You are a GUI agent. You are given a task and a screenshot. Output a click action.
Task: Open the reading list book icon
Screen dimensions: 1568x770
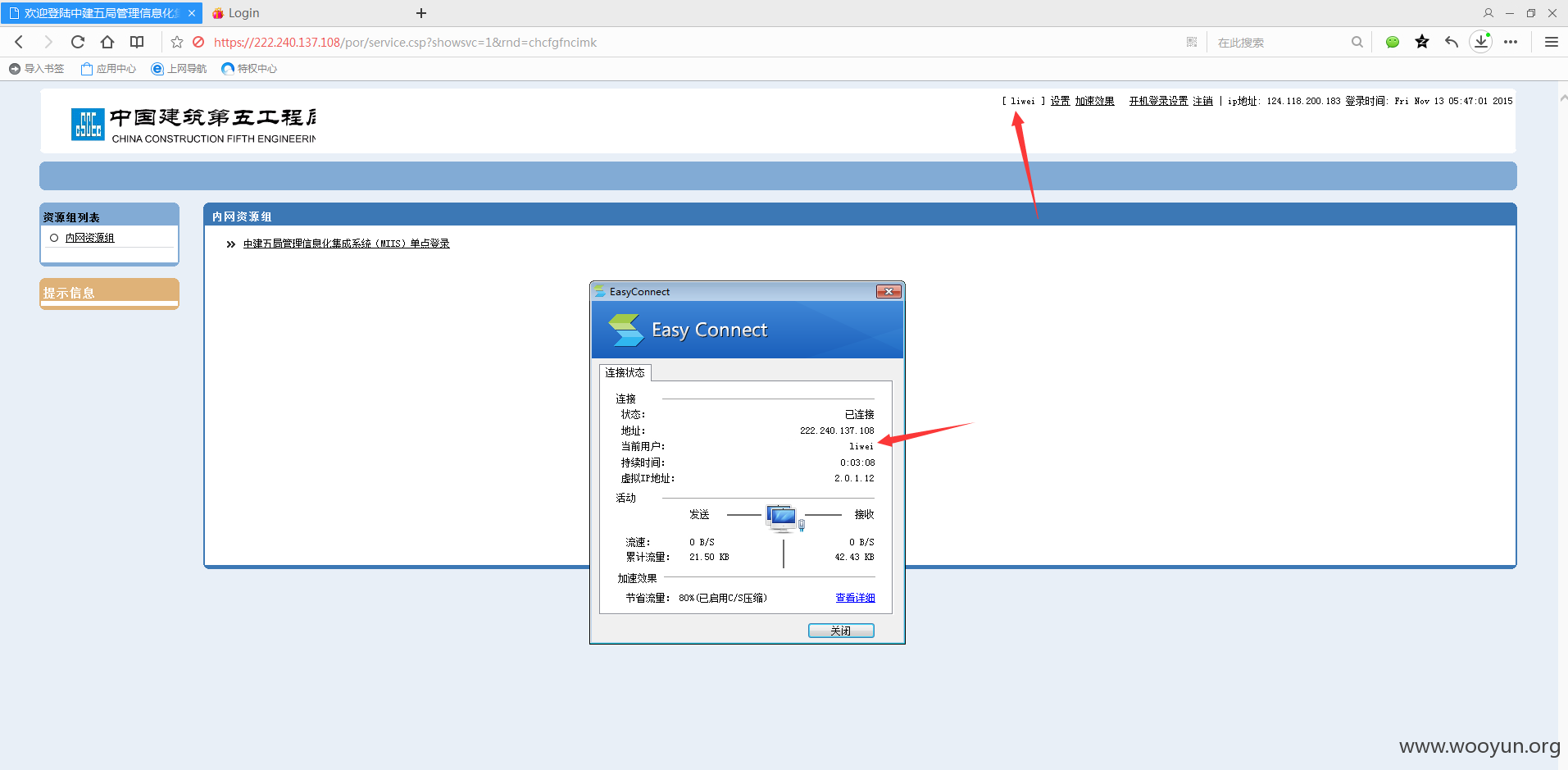(x=137, y=42)
